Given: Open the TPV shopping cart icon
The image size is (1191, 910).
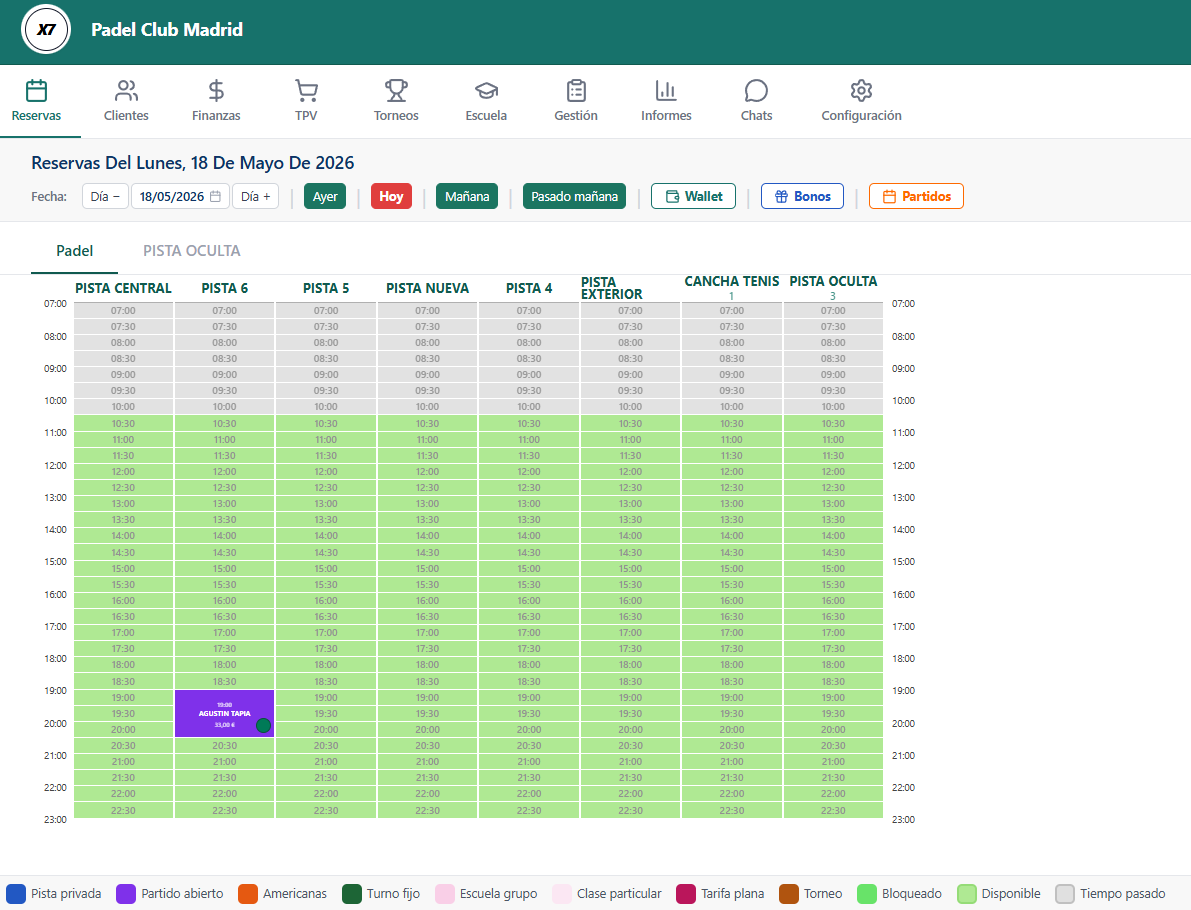Looking at the screenshot, I should [x=306, y=90].
